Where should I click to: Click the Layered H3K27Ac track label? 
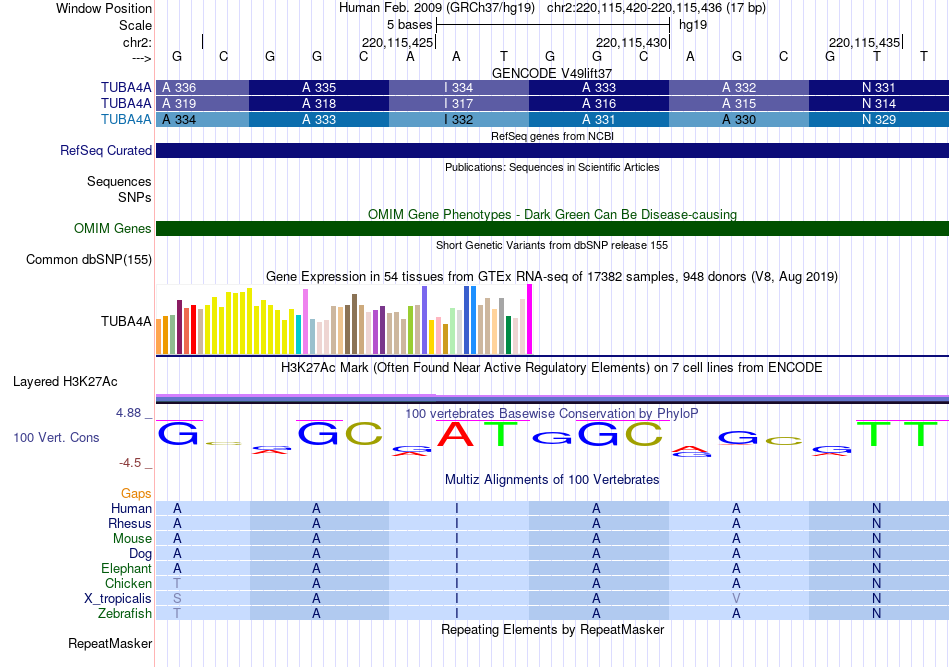point(65,382)
